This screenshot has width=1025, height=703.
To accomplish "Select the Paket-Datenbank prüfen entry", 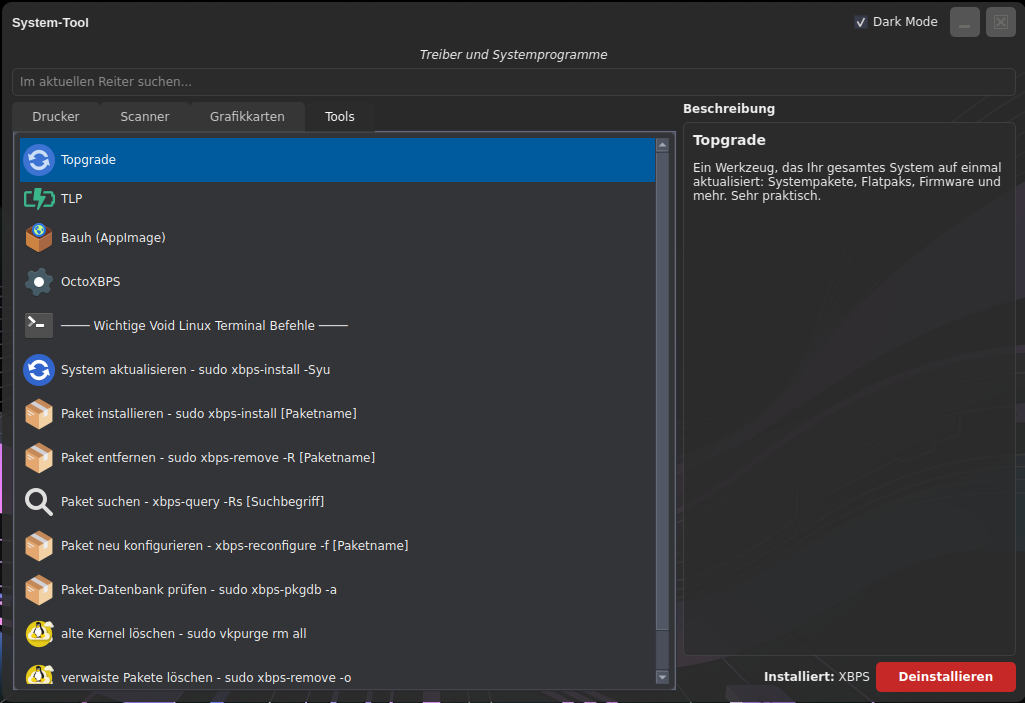I will [x=198, y=589].
